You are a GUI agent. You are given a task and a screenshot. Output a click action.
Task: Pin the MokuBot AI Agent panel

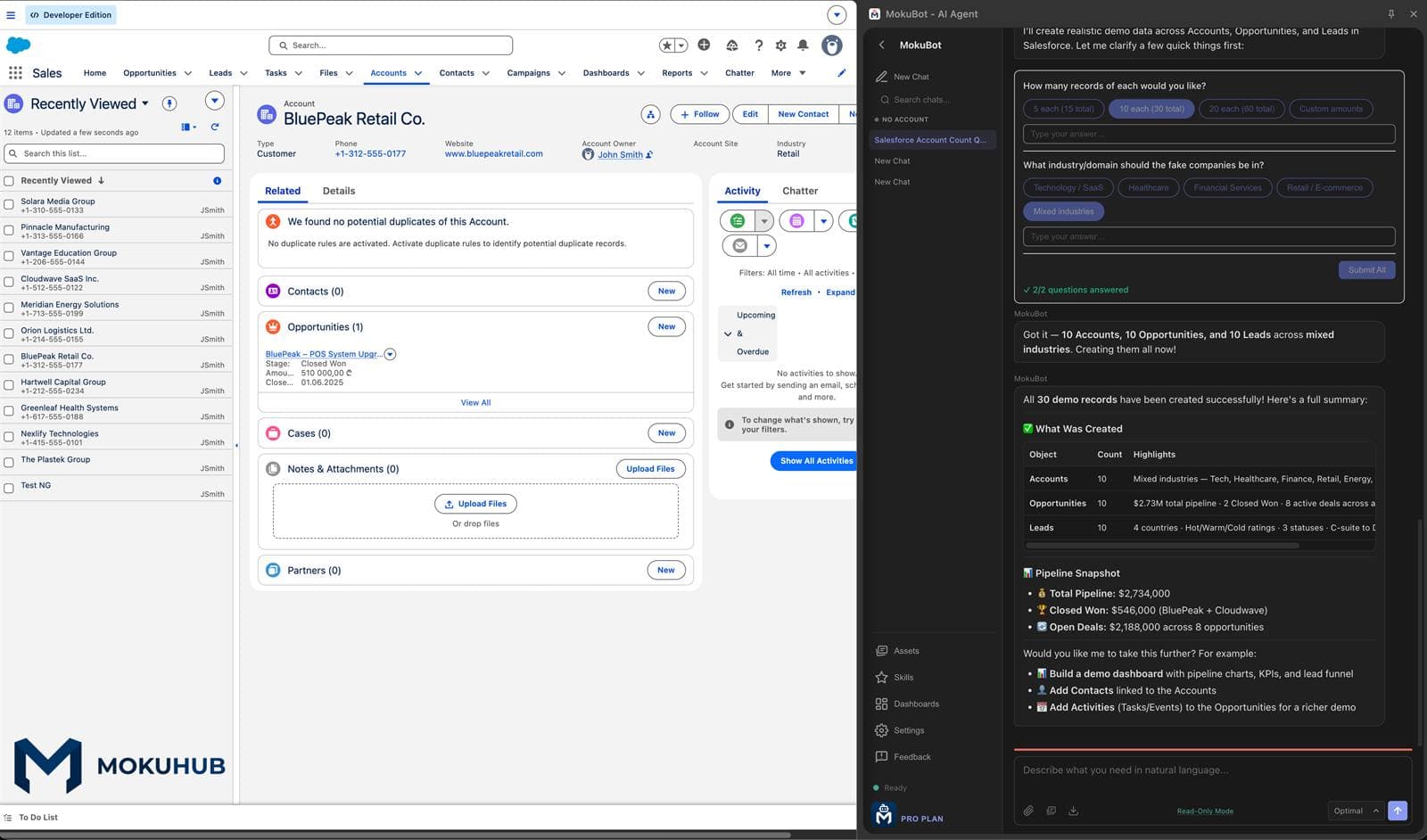(x=1391, y=14)
